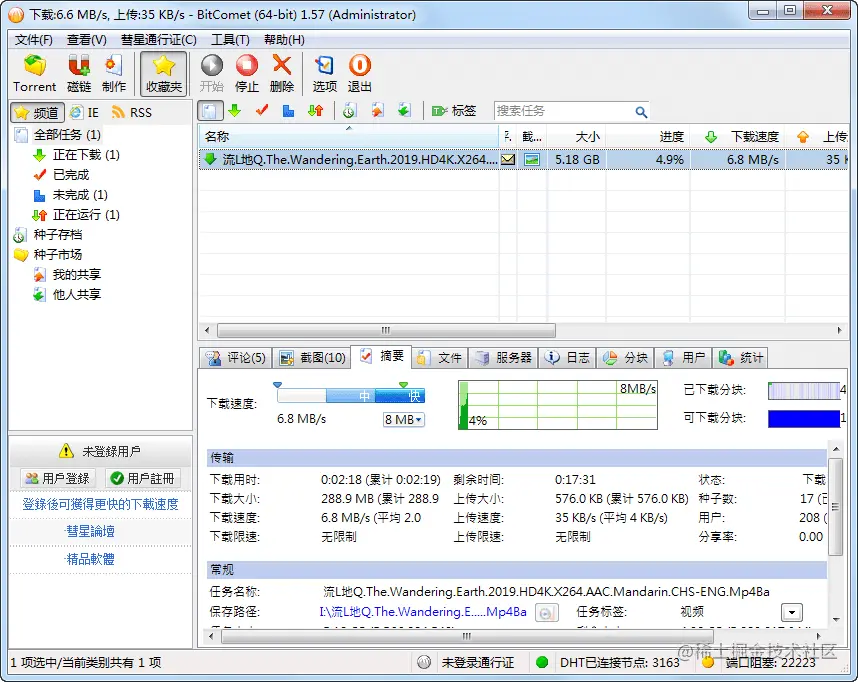The height and width of the screenshot is (682, 858).
Task: Click the my-shares icon in the filter bar
Action: (x=377, y=111)
